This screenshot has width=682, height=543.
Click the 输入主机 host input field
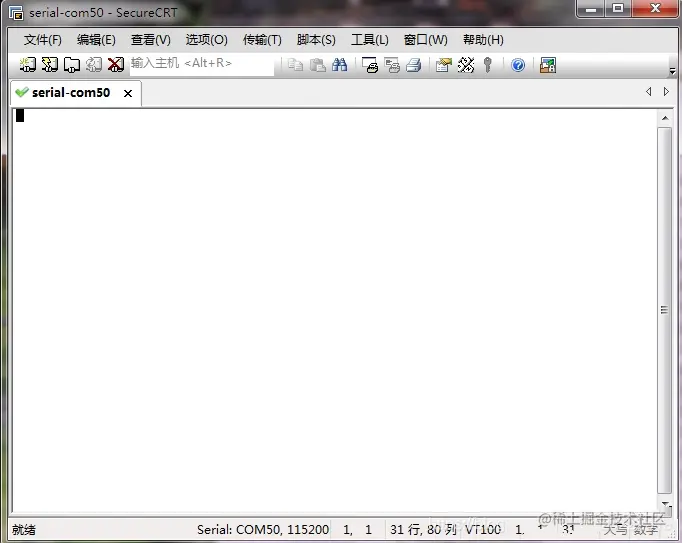[201, 64]
